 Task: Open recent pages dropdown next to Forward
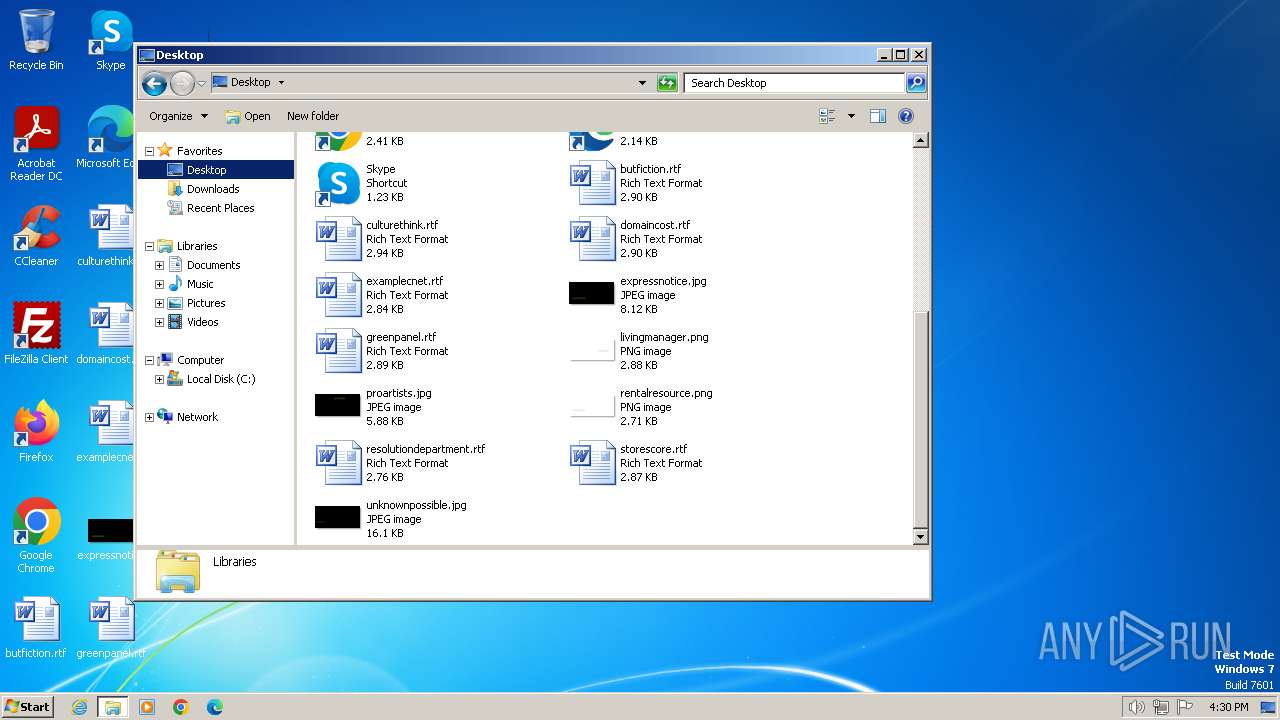coord(202,83)
